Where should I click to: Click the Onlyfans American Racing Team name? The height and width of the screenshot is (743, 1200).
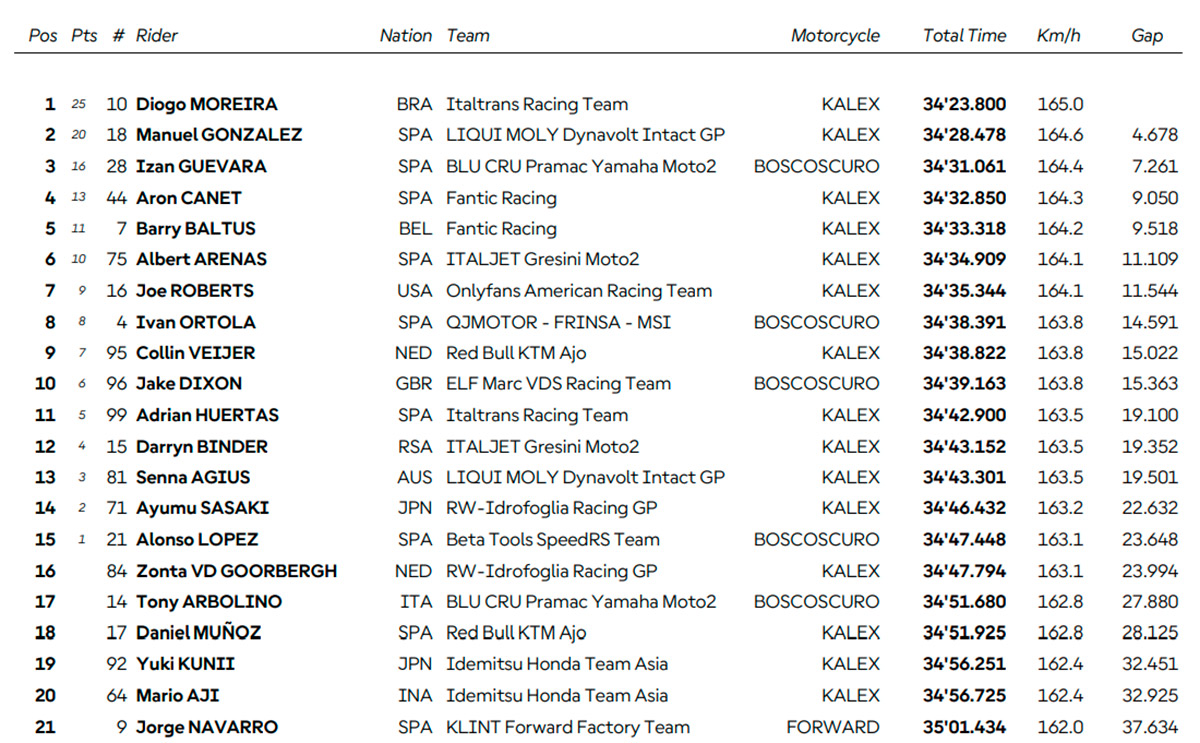[x=579, y=291]
